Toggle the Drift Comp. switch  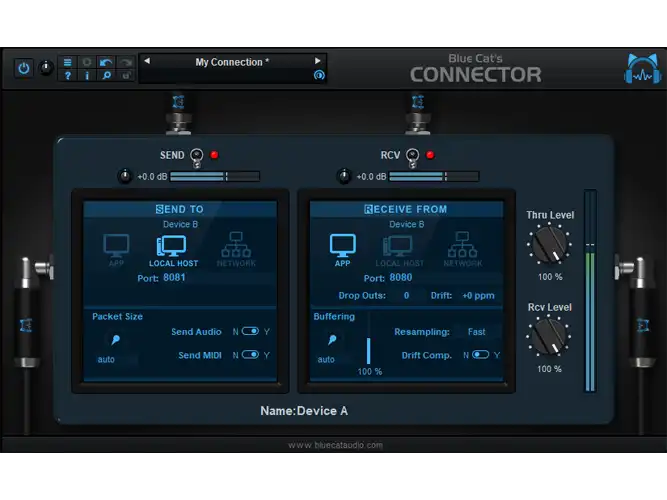click(x=480, y=354)
